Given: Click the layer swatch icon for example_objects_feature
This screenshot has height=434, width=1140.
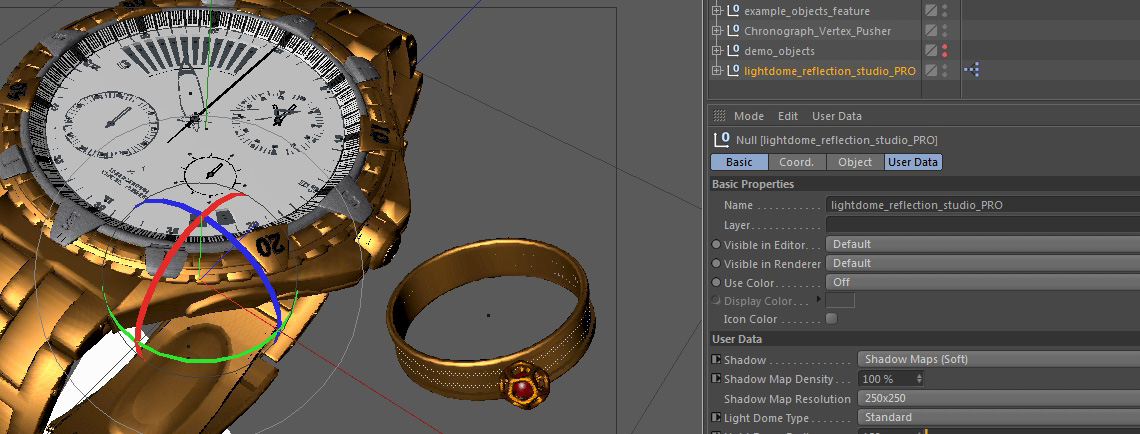Looking at the screenshot, I should [x=931, y=11].
